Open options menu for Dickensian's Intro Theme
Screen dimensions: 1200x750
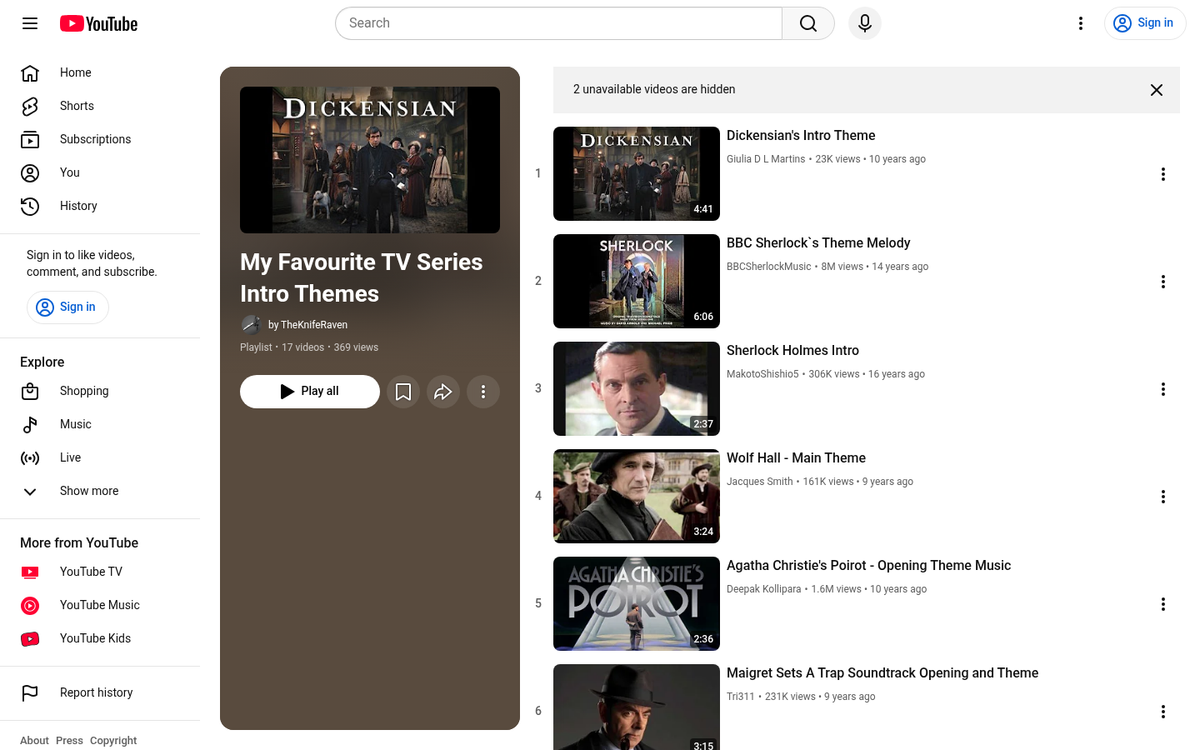pyautogui.click(x=1163, y=174)
